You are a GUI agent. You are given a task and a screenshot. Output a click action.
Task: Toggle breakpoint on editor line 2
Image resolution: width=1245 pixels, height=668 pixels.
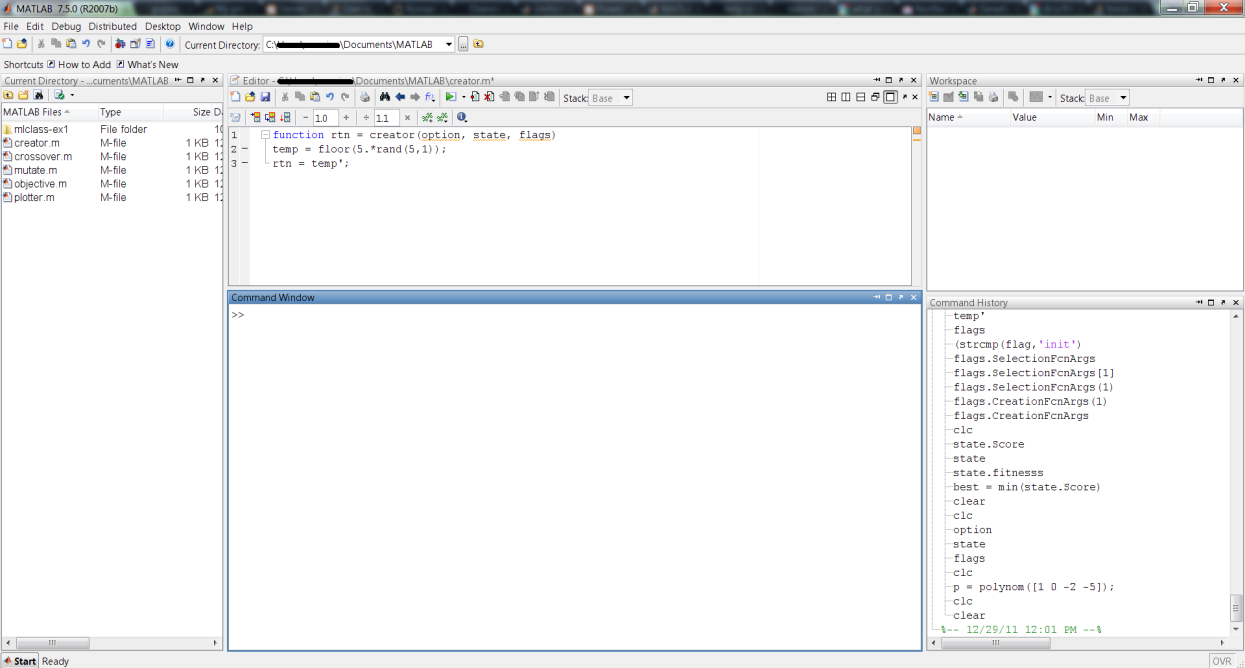(245, 149)
